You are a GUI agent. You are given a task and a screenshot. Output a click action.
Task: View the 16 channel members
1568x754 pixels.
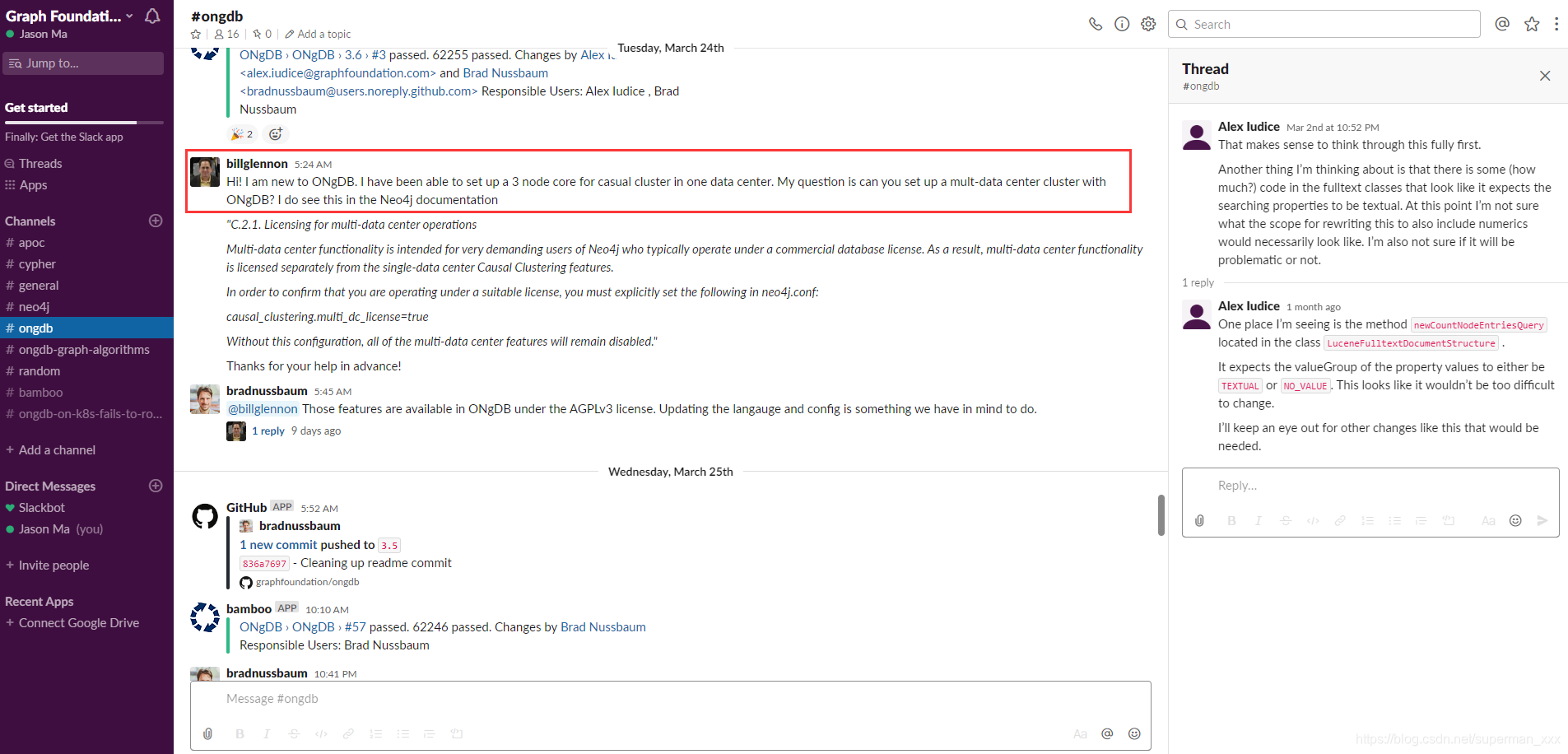click(226, 34)
